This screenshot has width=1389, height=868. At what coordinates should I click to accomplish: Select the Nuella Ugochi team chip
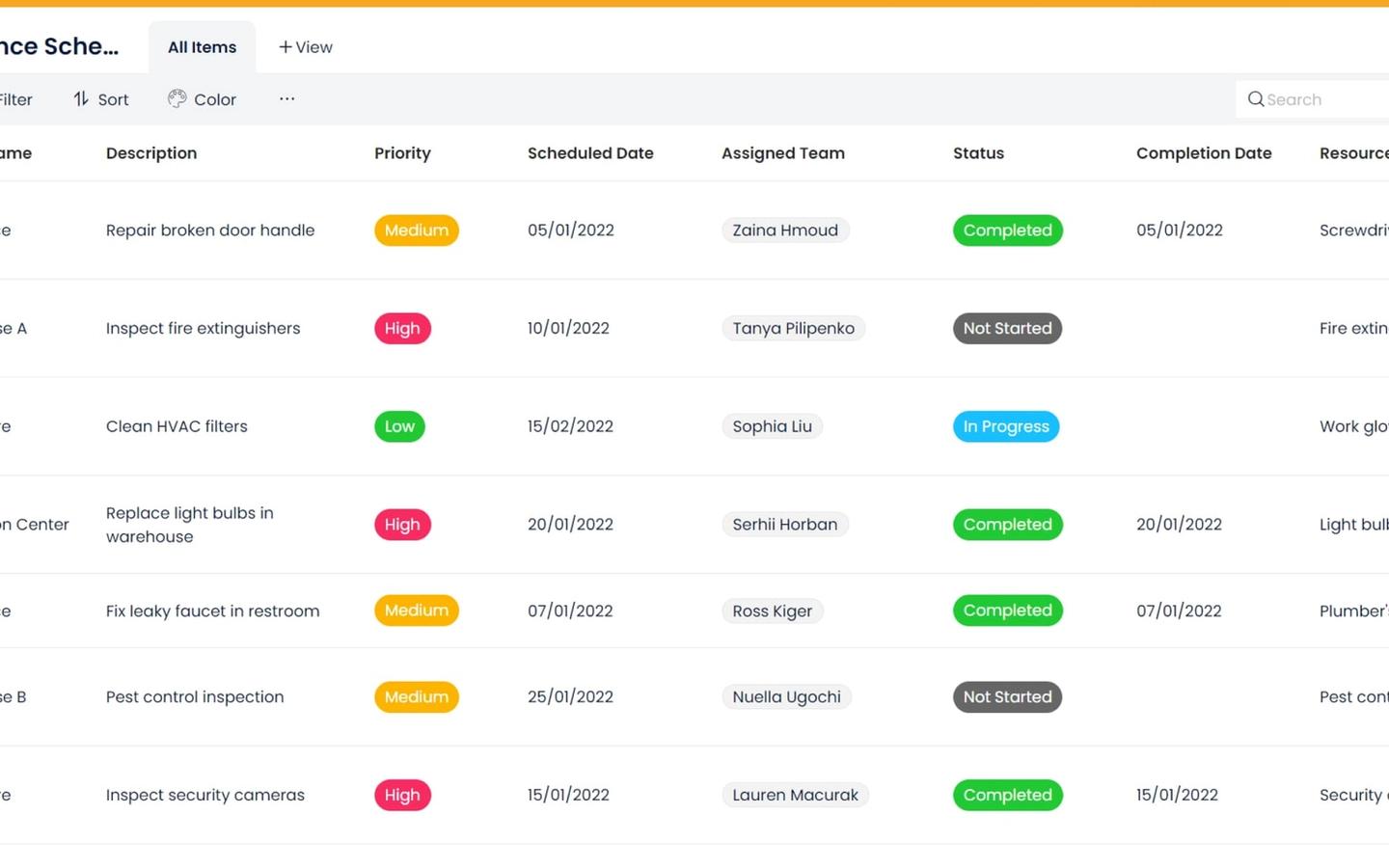click(x=786, y=697)
